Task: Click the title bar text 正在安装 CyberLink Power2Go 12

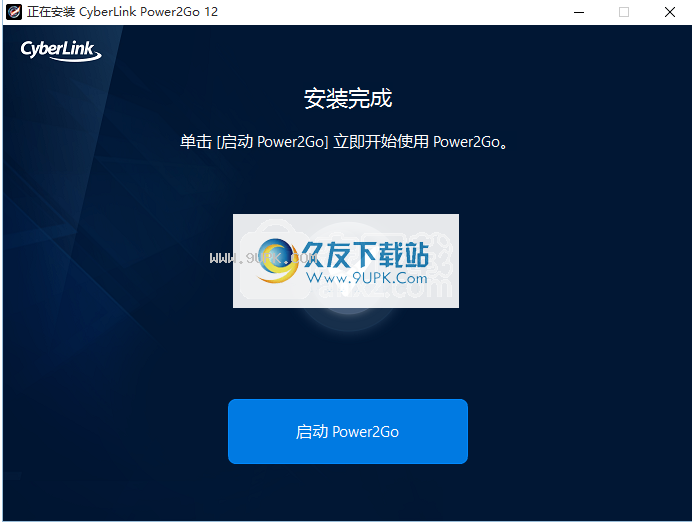Action: [x=122, y=12]
